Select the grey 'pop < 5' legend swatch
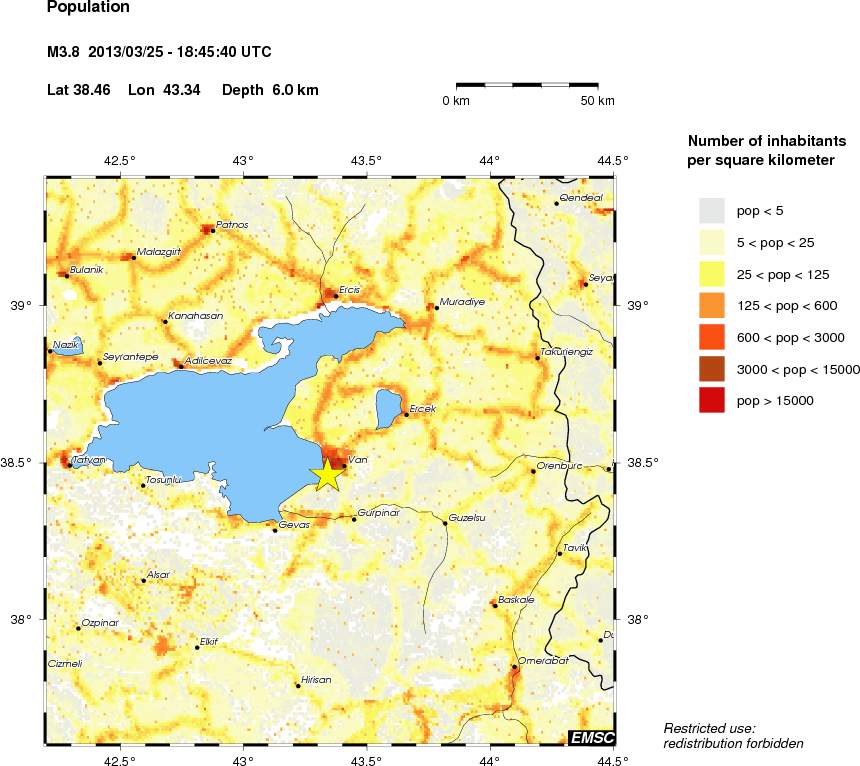The width and height of the screenshot is (860, 766). (711, 211)
